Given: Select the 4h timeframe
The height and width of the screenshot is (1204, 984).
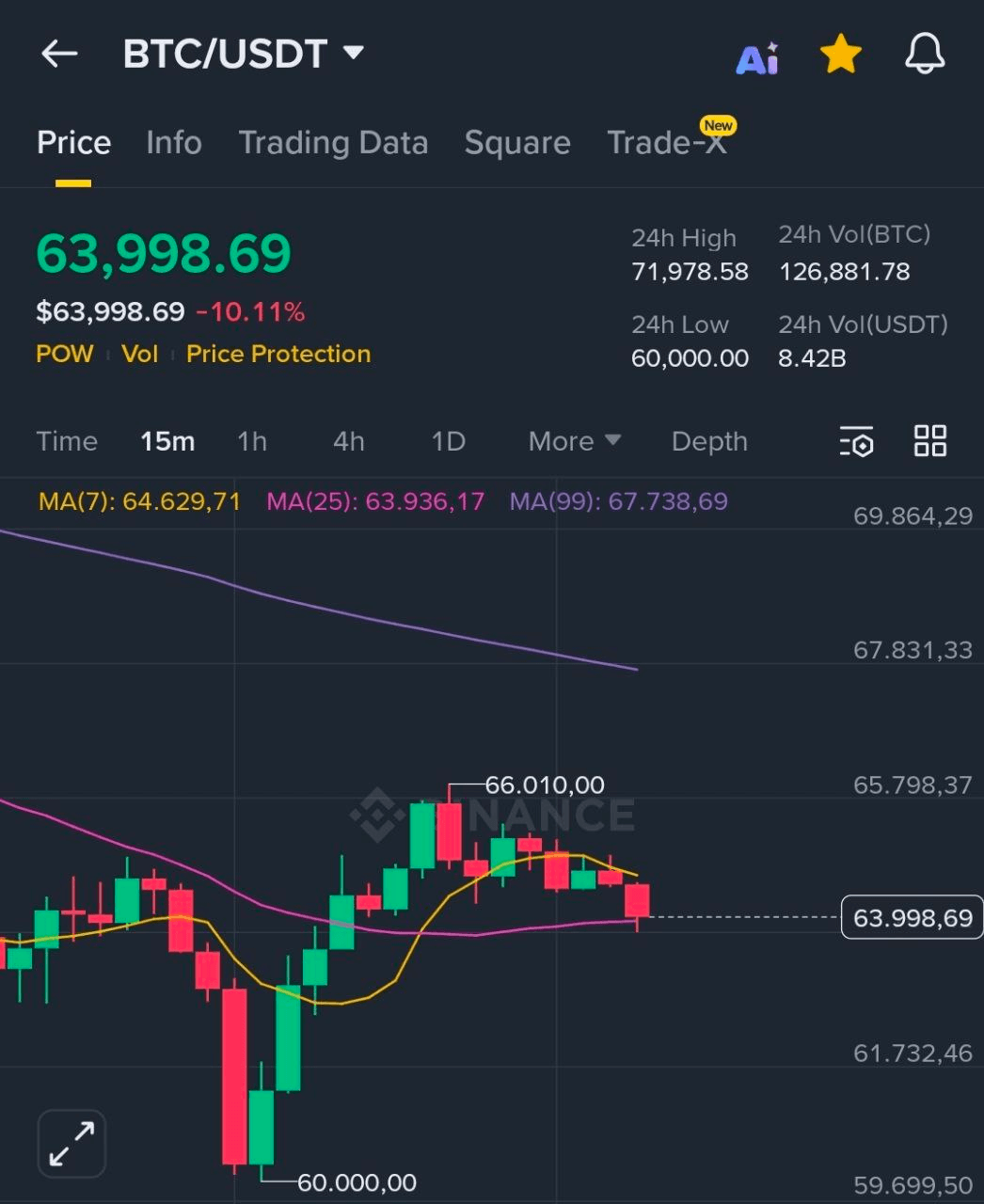Looking at the screenshot, I should (x=349, y=441).
